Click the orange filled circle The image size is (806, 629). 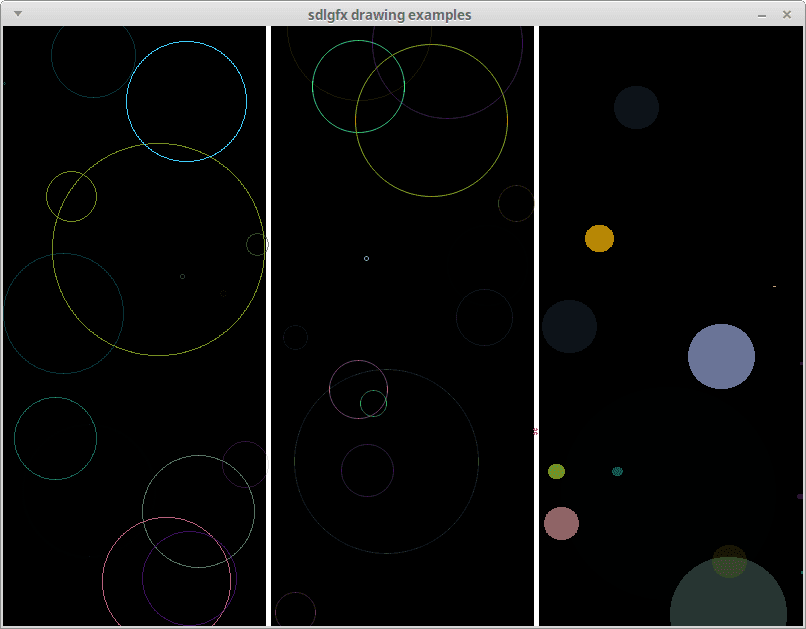(599, 238)
